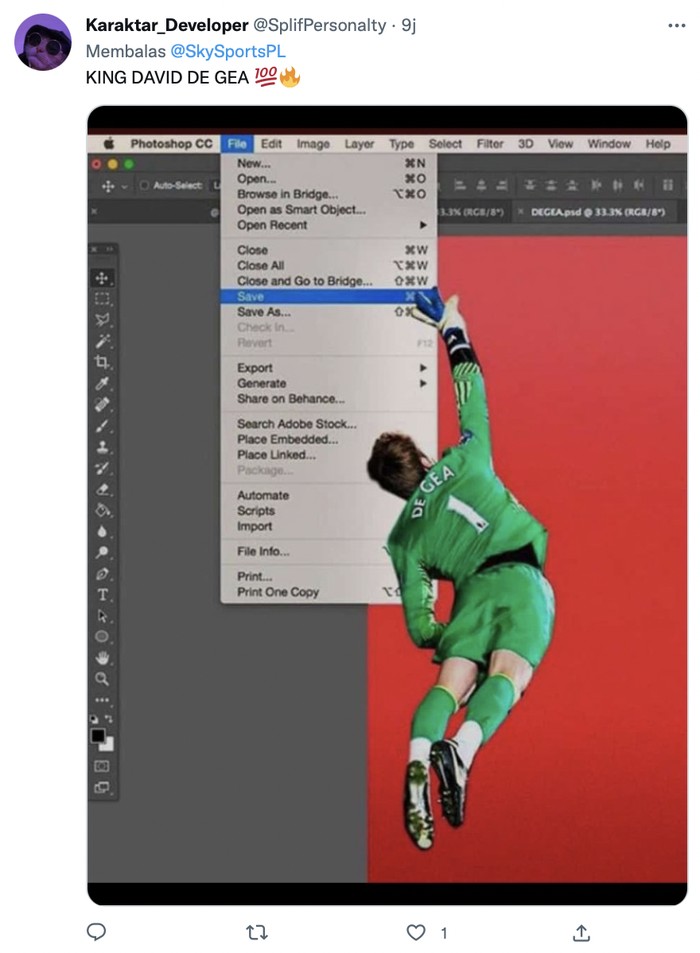Screen dimensions: 700x953
Task: Choose the Paint Bucket tool
Action: 102,510
